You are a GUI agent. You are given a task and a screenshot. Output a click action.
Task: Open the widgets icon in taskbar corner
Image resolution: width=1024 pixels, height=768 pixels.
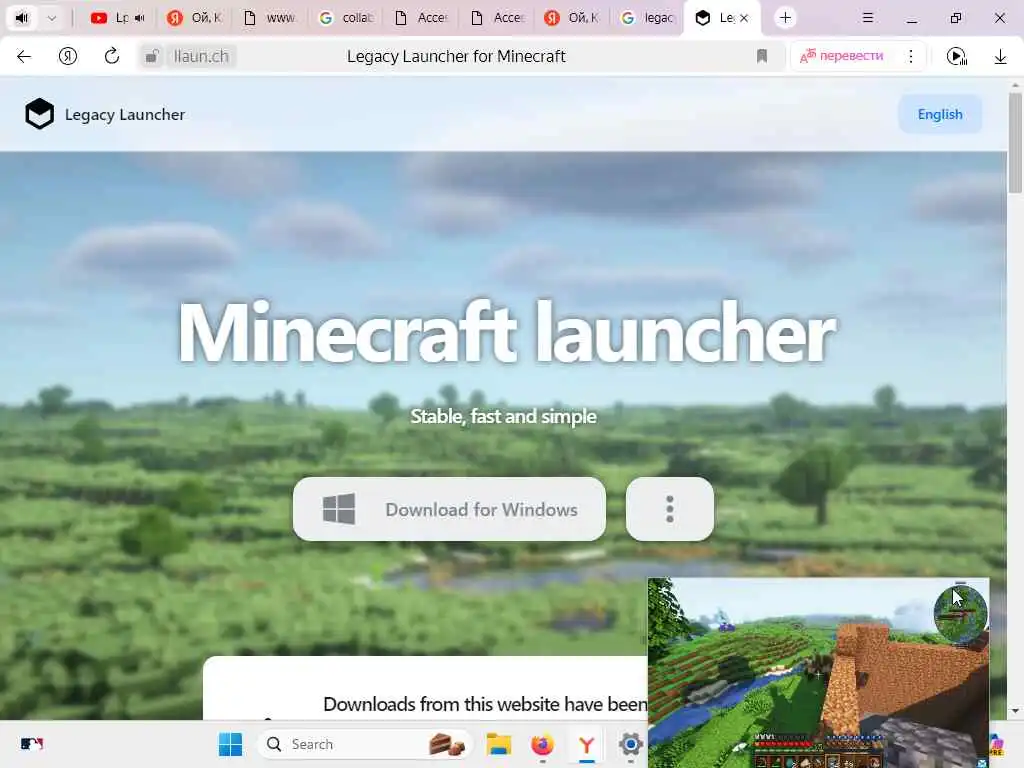point(31,744)
